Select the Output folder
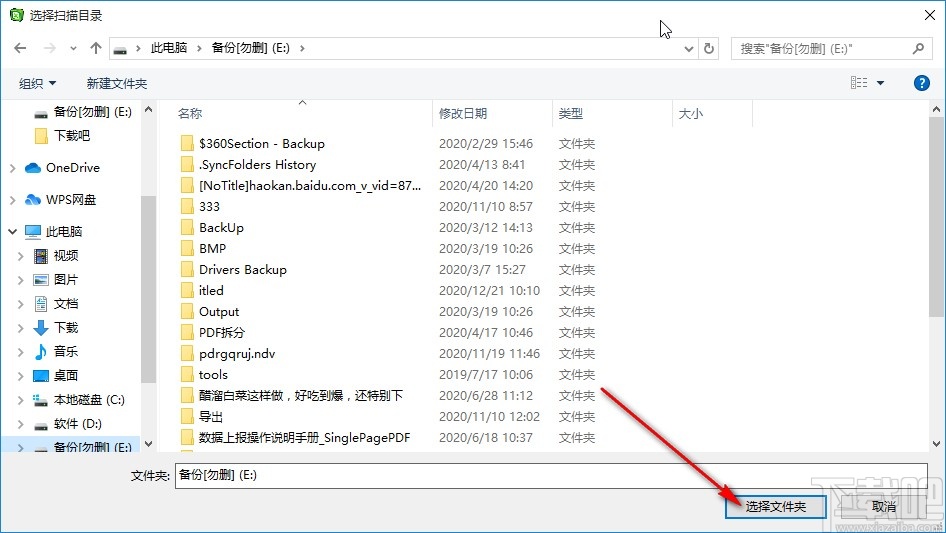The image size is (946, 533). (219, 312)
